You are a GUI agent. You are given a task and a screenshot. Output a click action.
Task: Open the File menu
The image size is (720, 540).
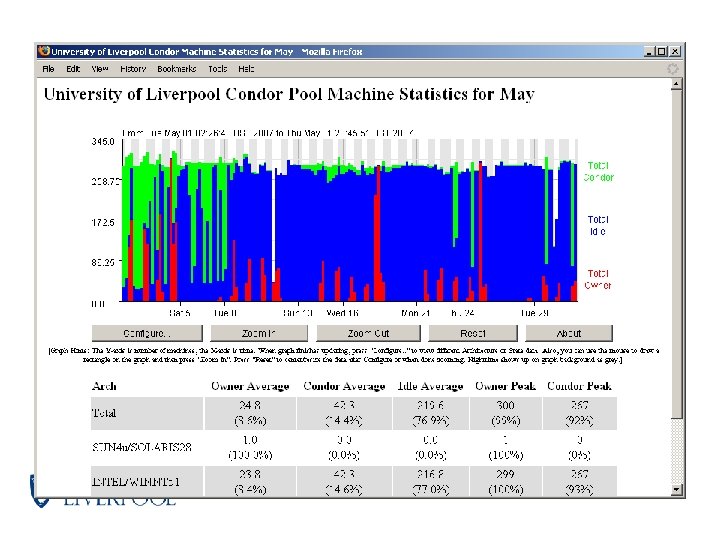[48, 69]
